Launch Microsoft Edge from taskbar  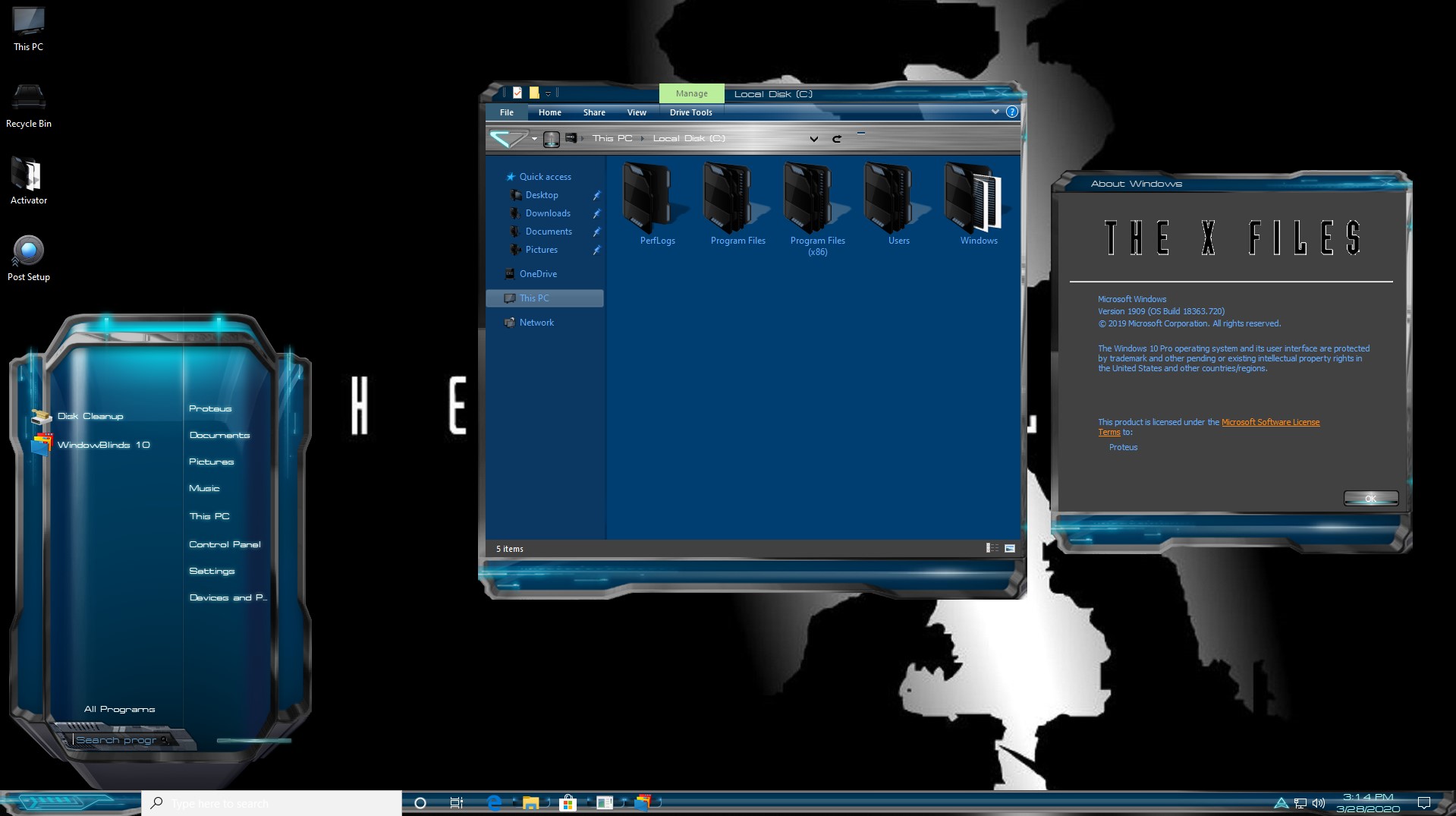(494, 803)
